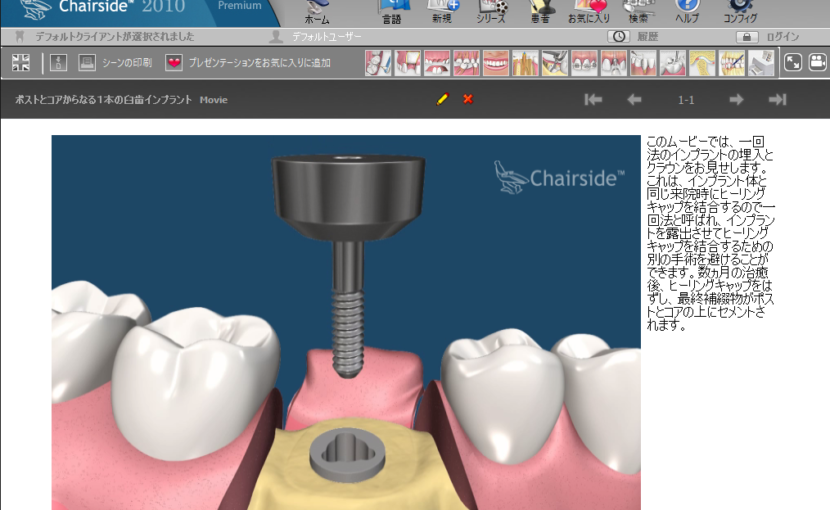Viewport: 830px width, 510px height.
Task: Click the シーンの印刷 print scene button
Action: (115, 62)
